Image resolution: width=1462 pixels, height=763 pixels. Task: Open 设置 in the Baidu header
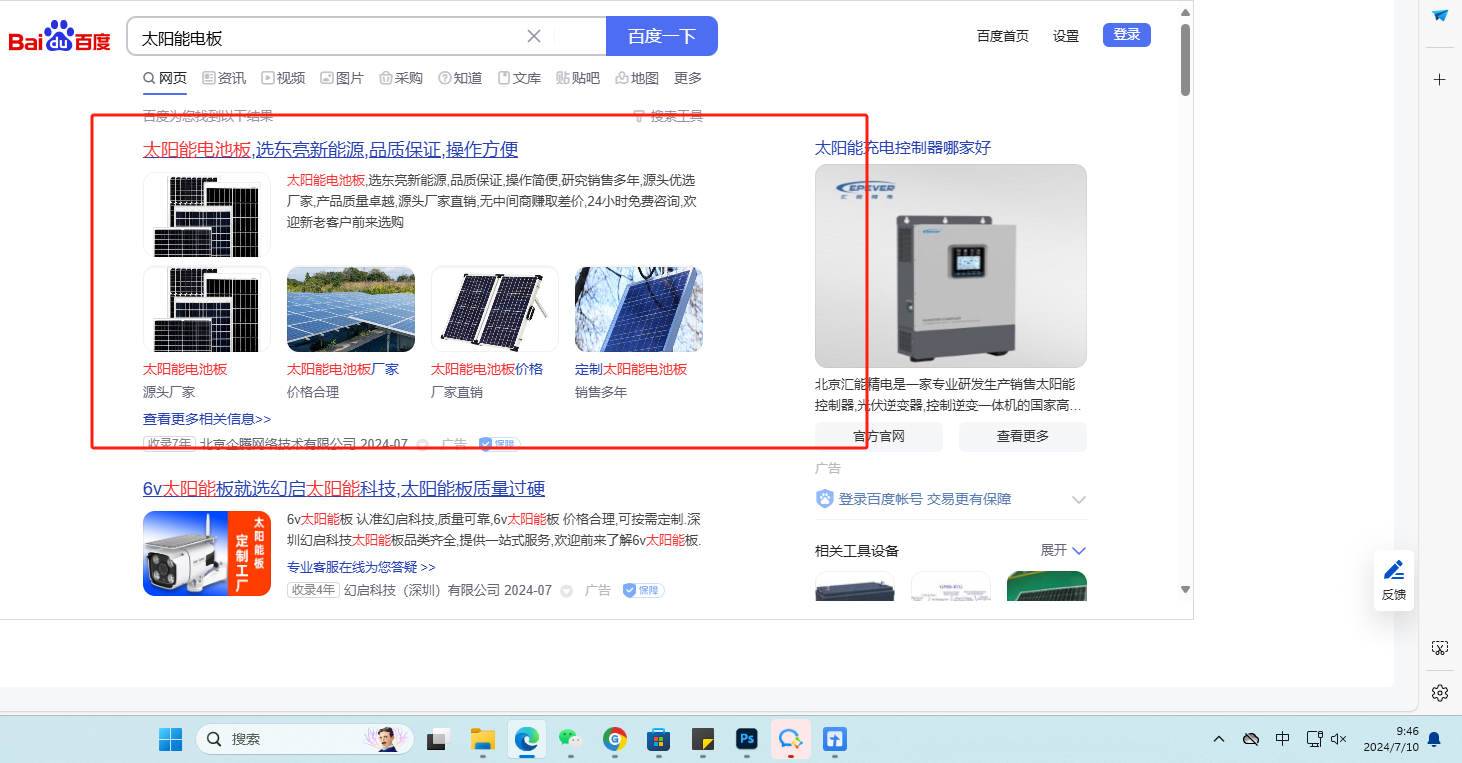point(1066,36)
